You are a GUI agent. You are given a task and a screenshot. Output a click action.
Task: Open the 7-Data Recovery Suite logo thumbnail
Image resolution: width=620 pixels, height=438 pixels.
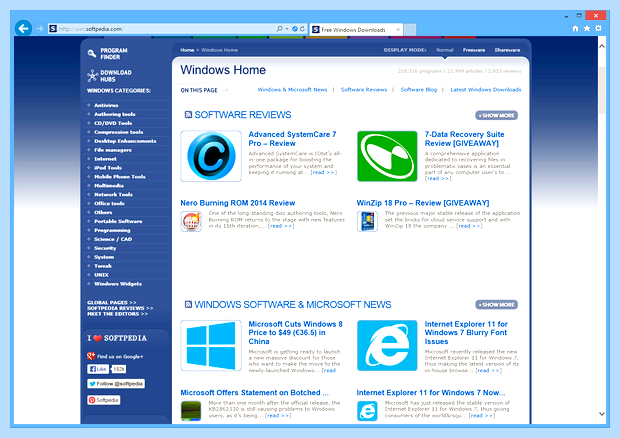pyautogui.click(x=387, y=156)
